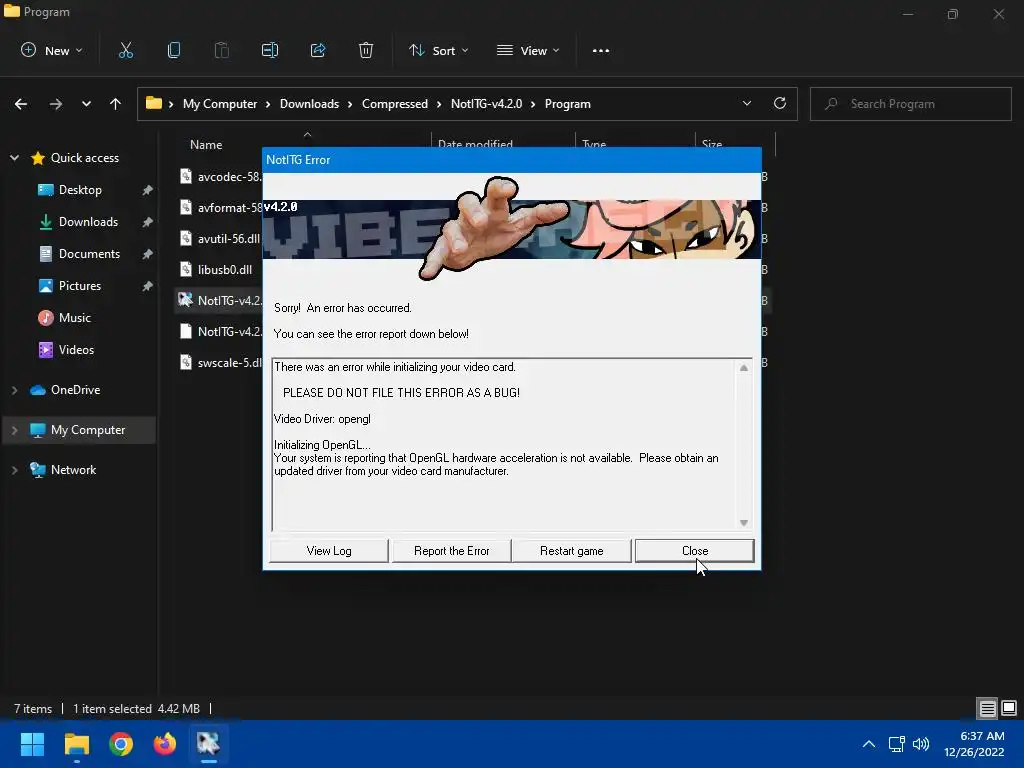The height and width of the screenshot is (768, 1024).
Task: Select the avutil-56.dll file
Action: pyautogui.click(x=228, y=238)
